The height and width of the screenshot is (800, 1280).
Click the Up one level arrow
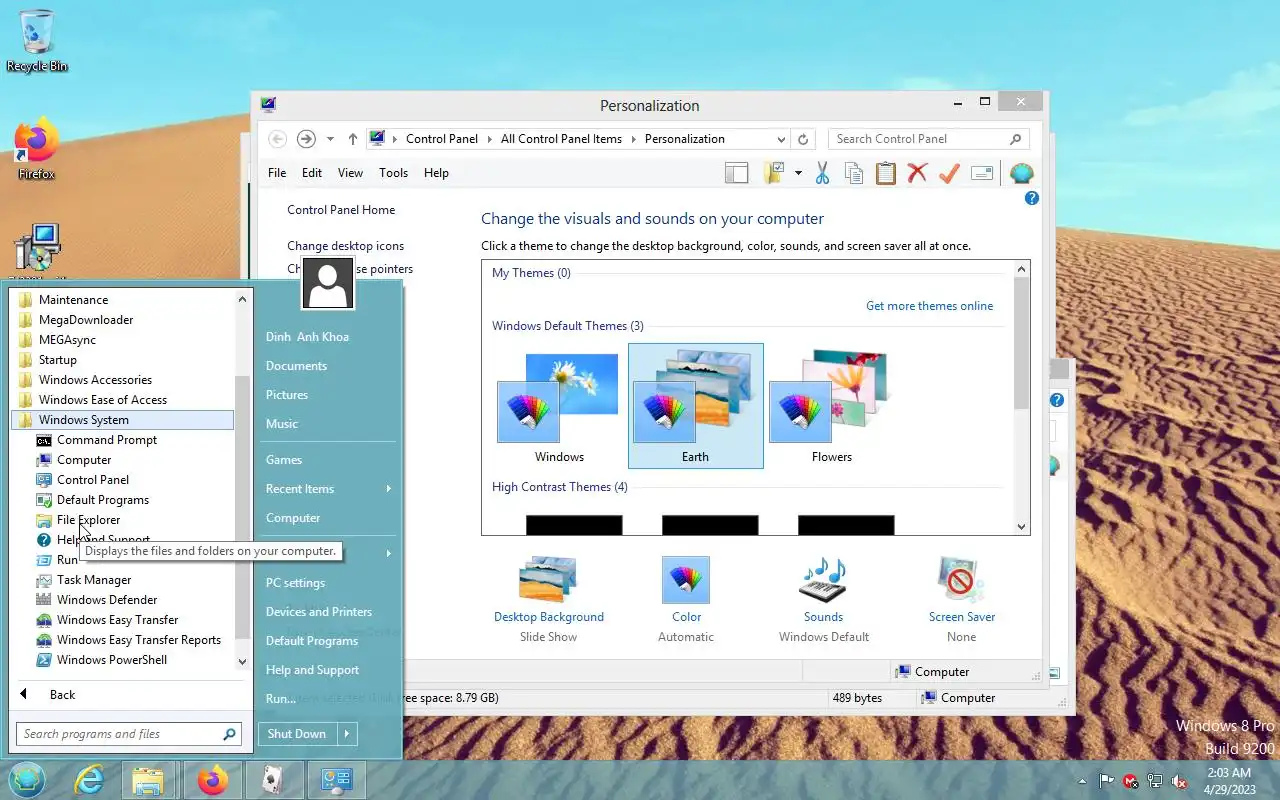point(353,139)
